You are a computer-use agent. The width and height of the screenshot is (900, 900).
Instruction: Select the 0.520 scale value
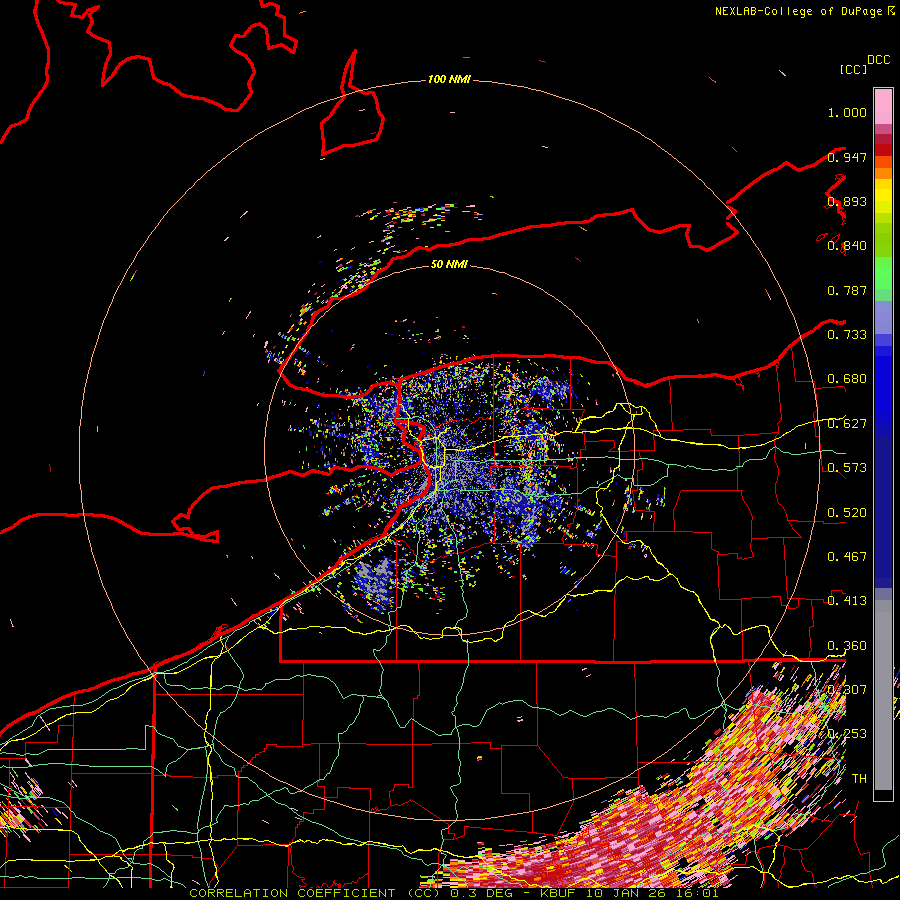tap(847, 513)
